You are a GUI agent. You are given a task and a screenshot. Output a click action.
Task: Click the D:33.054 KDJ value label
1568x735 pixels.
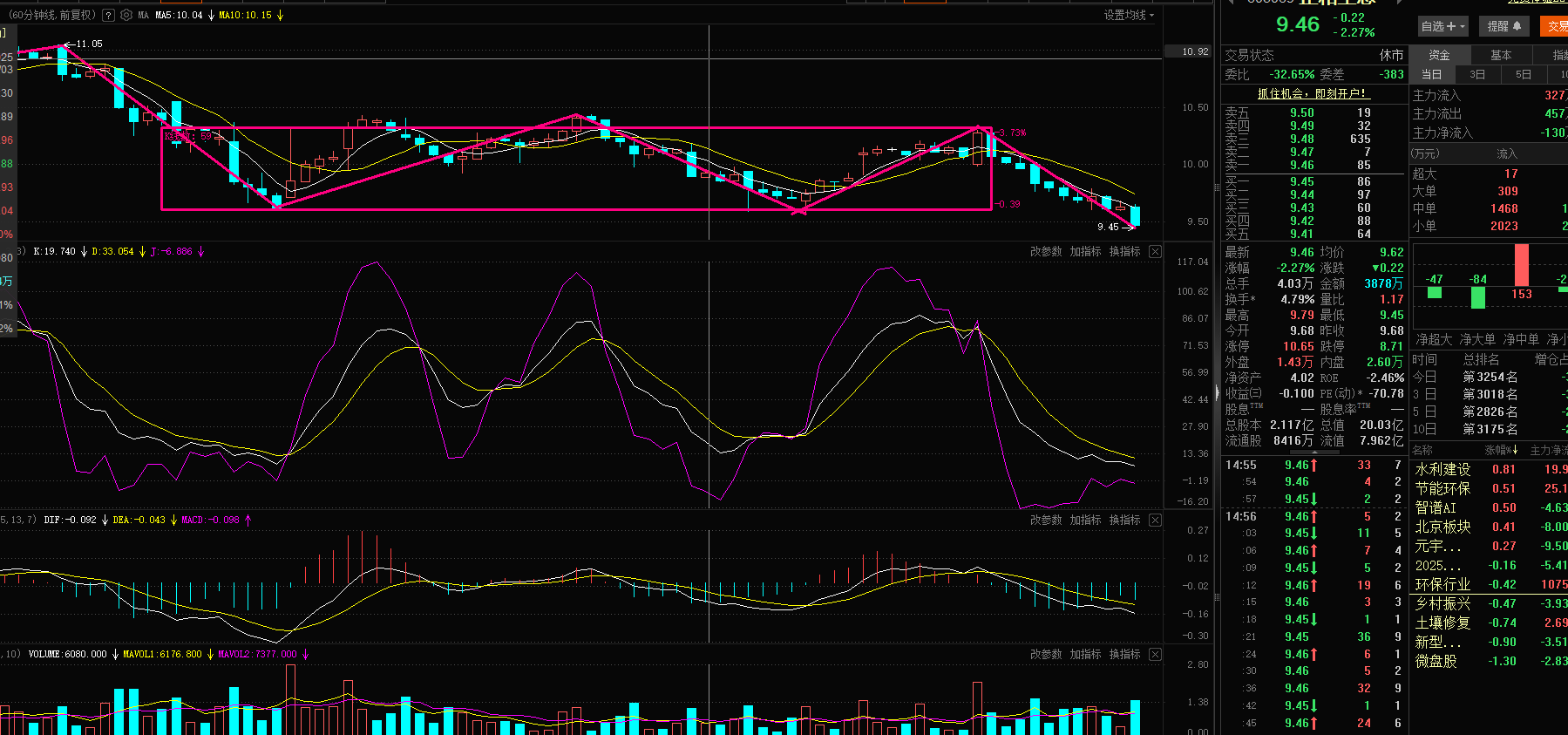click(112, 251)
